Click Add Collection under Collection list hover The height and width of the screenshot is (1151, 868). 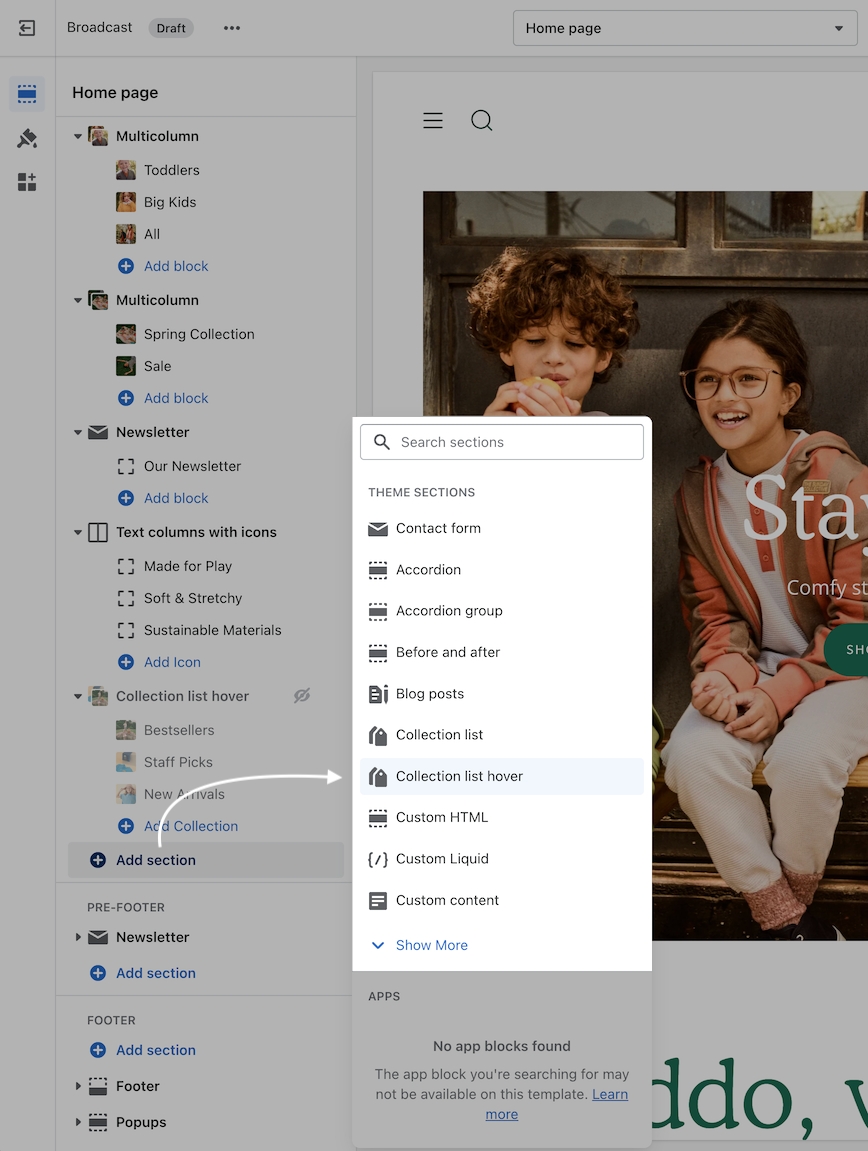pyautogui.click(x=190, y=826)
